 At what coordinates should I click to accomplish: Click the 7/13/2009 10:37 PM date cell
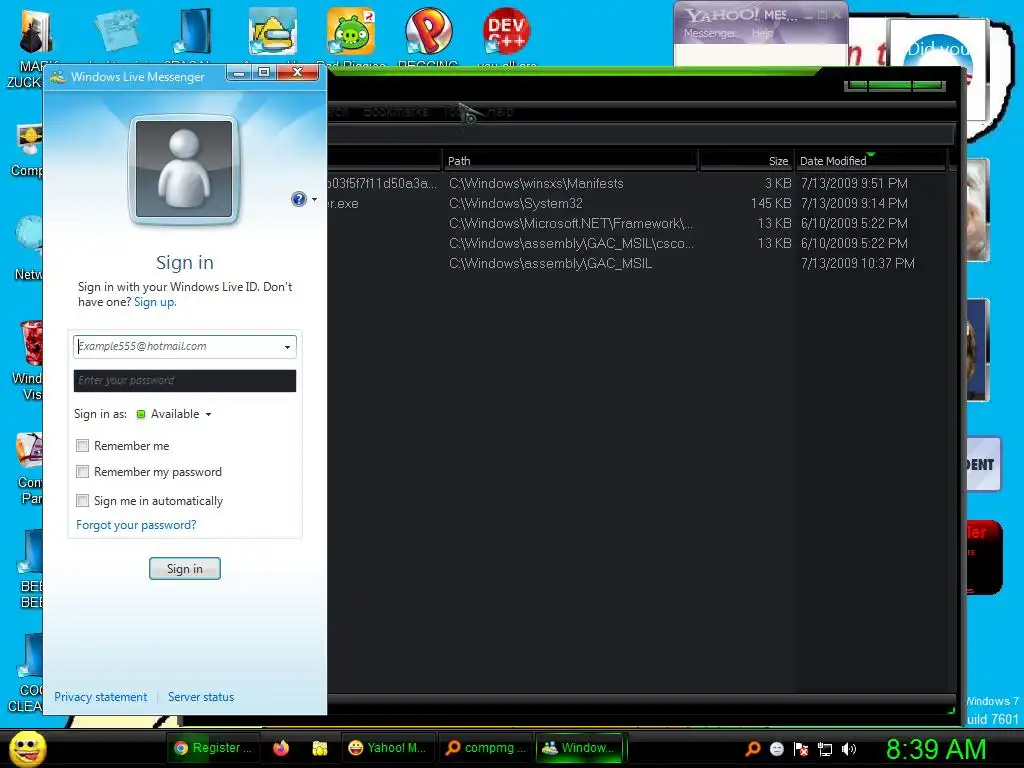(857, 263)
